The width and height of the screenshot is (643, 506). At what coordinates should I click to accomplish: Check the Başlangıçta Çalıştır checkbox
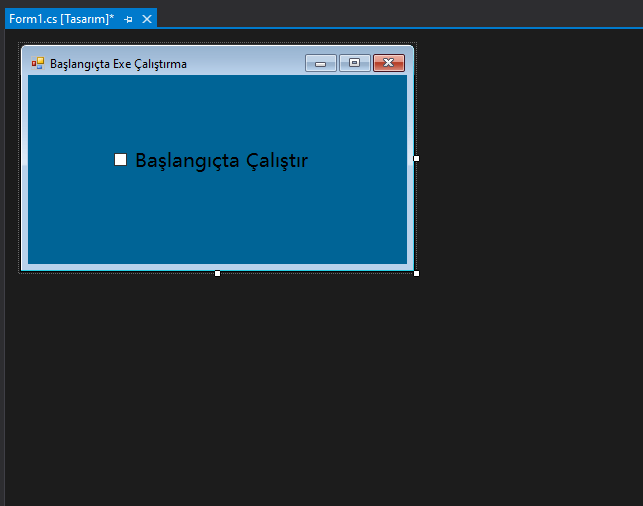point(120,160)
